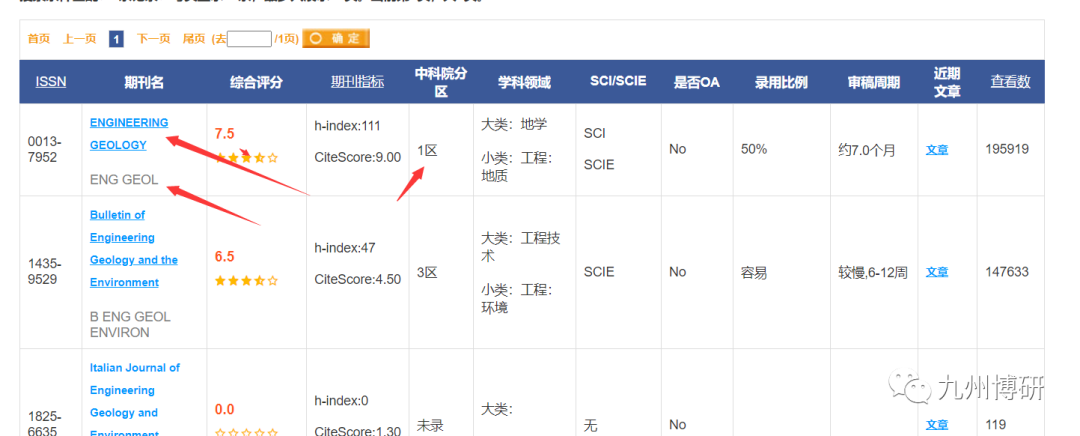1080x436 pixels.
Task: Select score 7.5 text
Action: [x=225, y=134]
